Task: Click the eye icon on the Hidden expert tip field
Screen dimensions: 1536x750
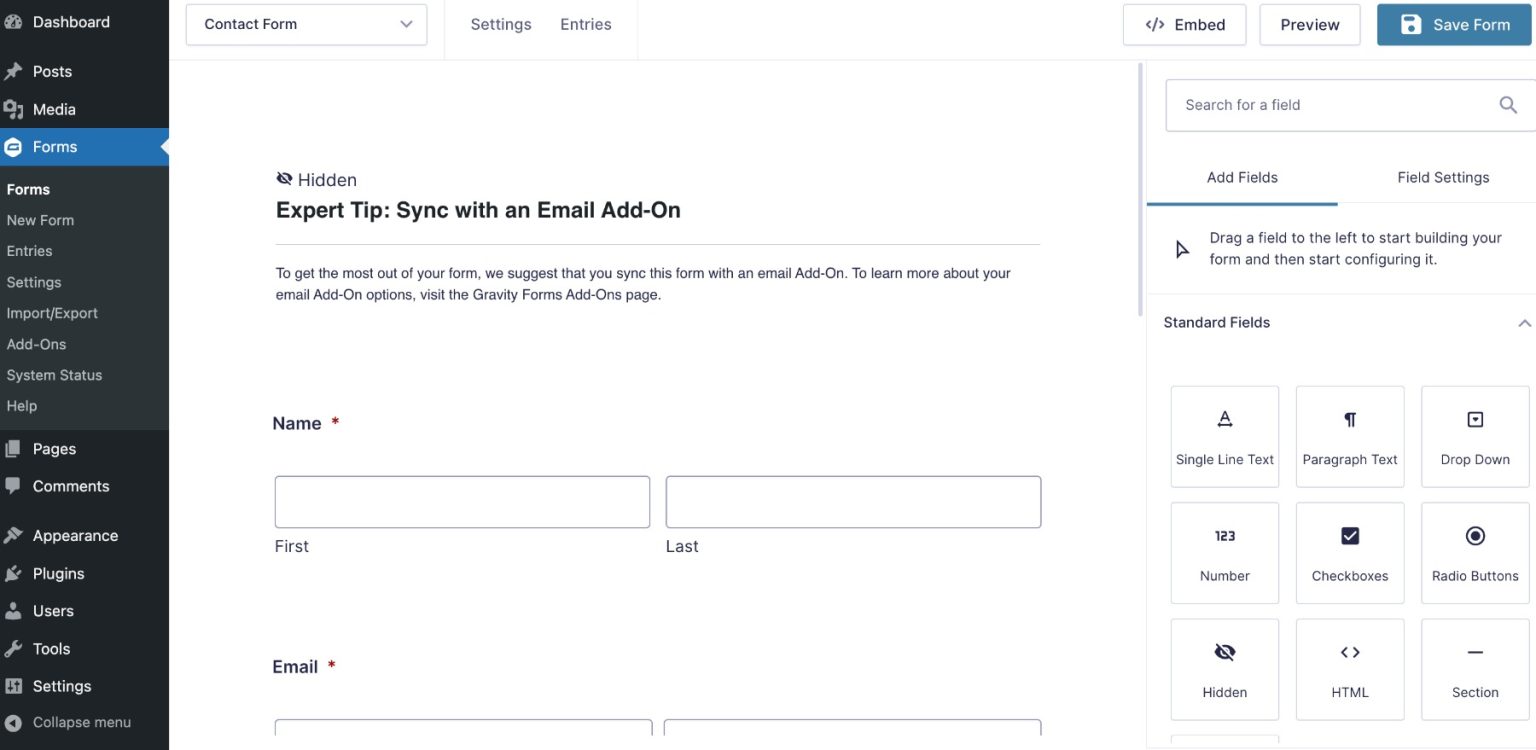Action: (x=285, y=178)
